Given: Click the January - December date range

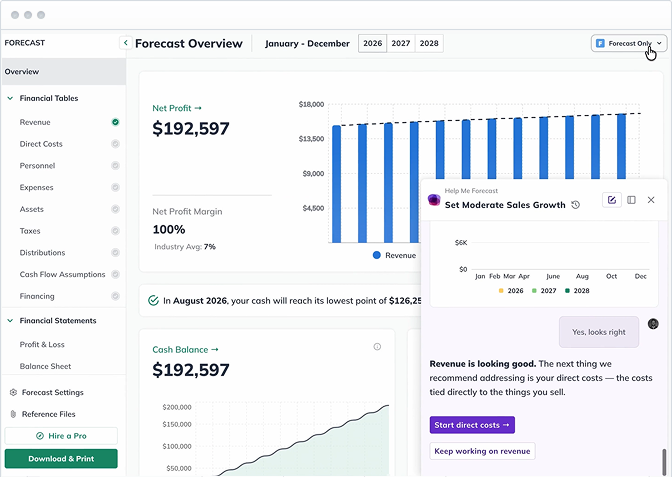Looking at the screenshot, I should click(x=307, y=44).
